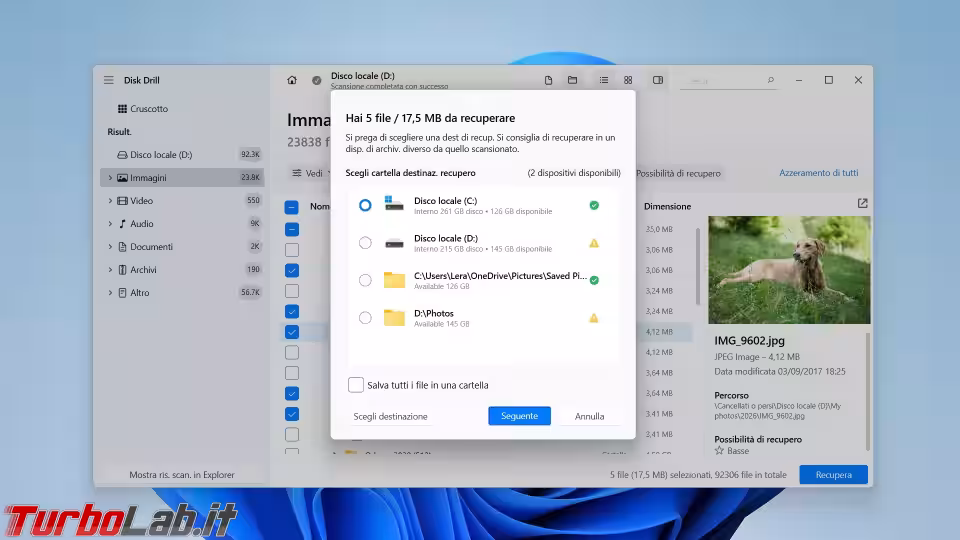The image size is (960, 540).
Task: Click the home icon in the toolbar
Action: point(292,80)
